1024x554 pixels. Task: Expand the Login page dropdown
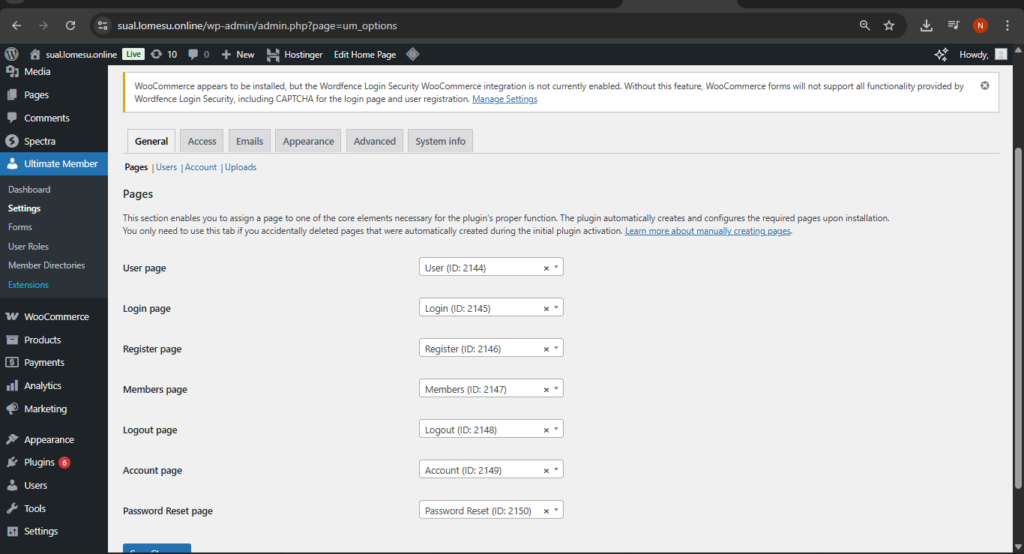[x=557, y=308]
